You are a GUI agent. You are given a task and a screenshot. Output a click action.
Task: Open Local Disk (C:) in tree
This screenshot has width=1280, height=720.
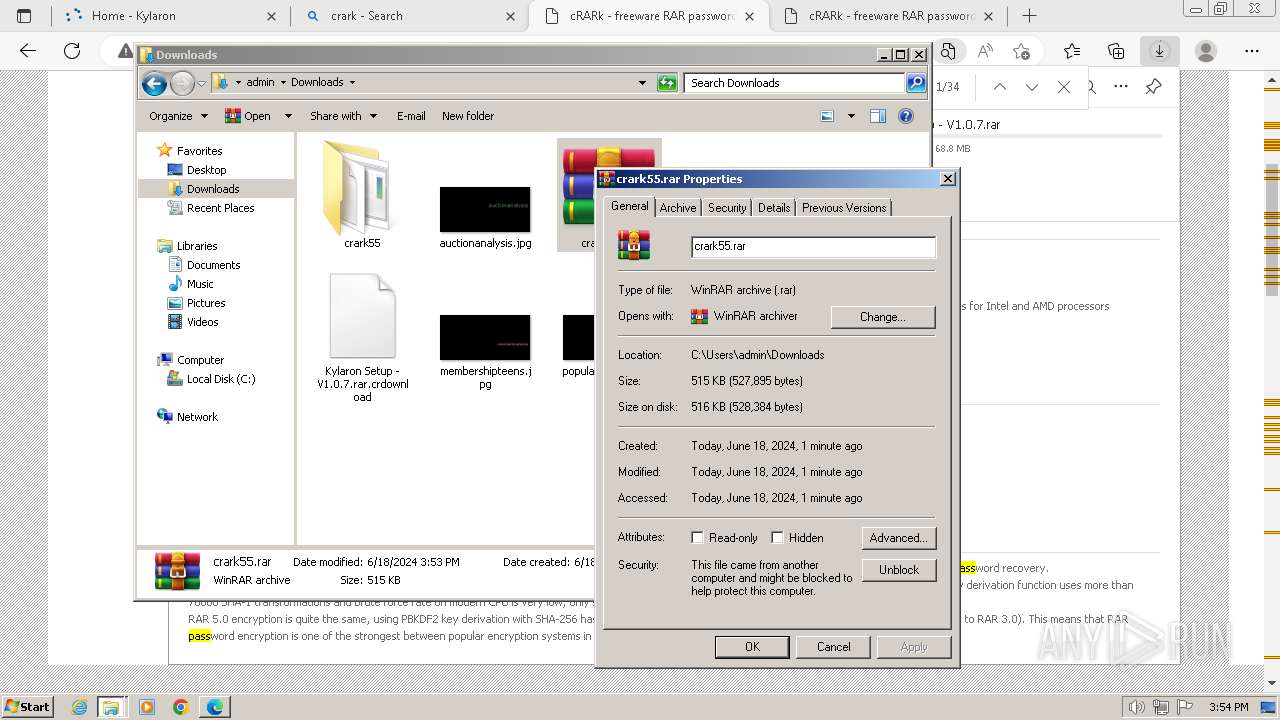tap(220, 379)
